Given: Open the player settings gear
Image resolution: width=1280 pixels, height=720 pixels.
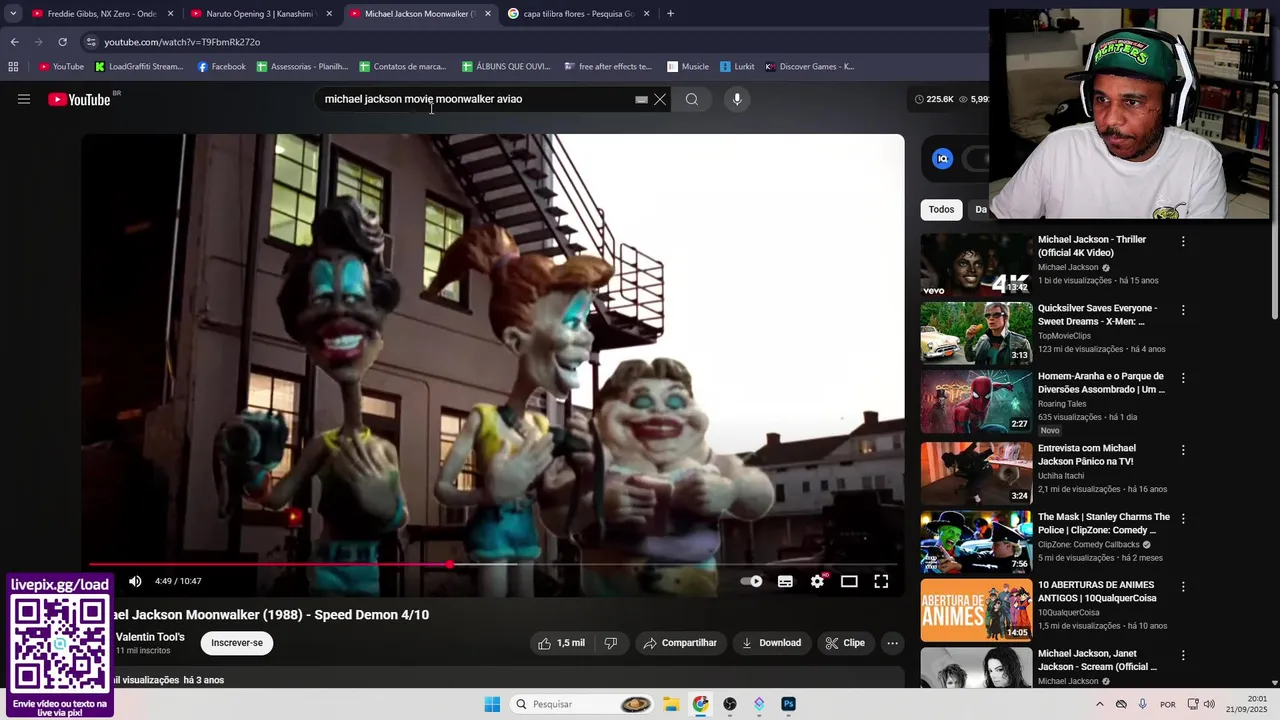Looking at the screenshot, I should point(817,581).
